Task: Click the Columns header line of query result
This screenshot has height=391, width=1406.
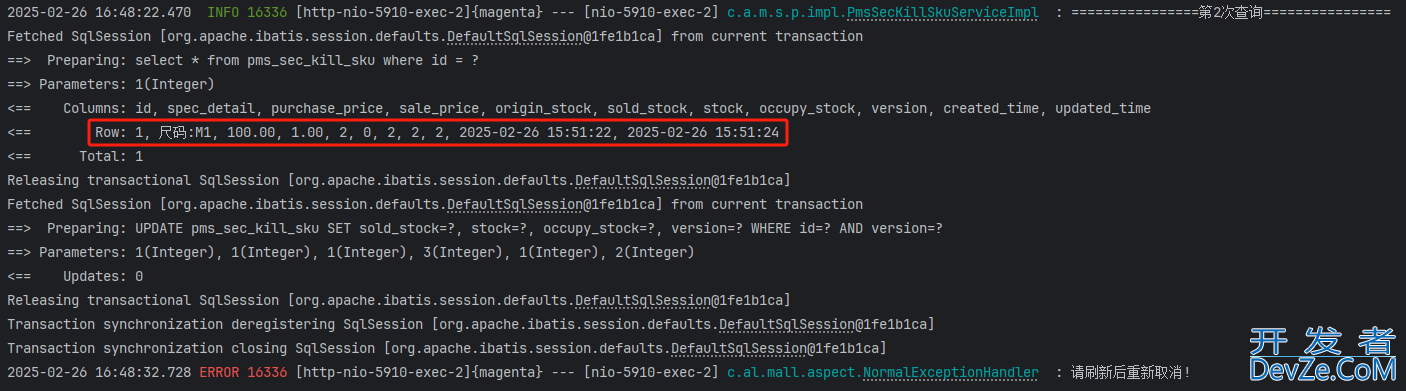Action: coord(579,108)
